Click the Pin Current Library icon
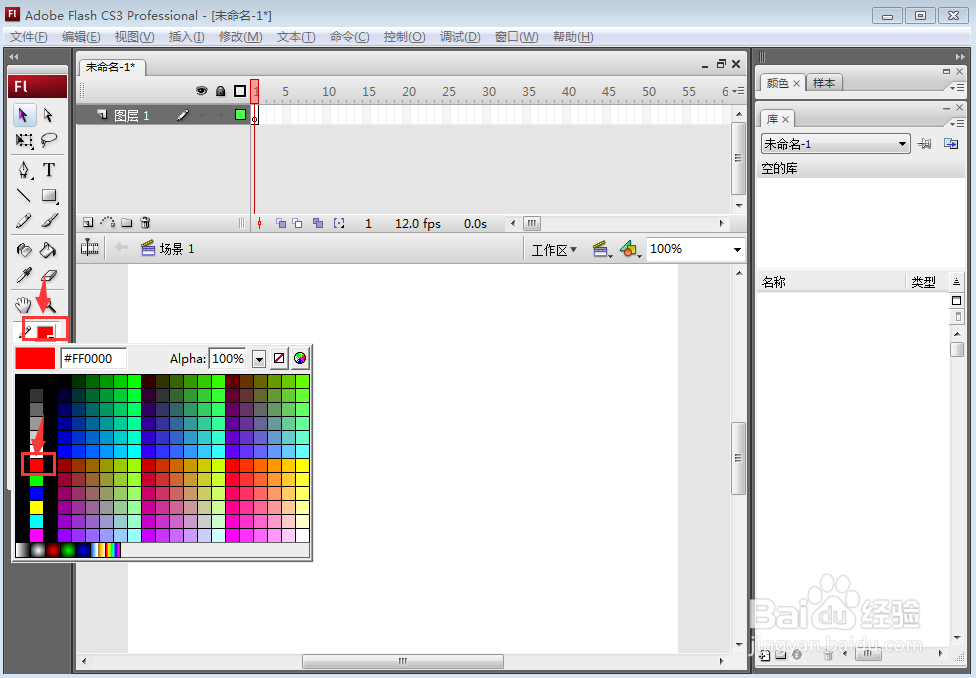976x678 pixels. (x=925, y=144)
